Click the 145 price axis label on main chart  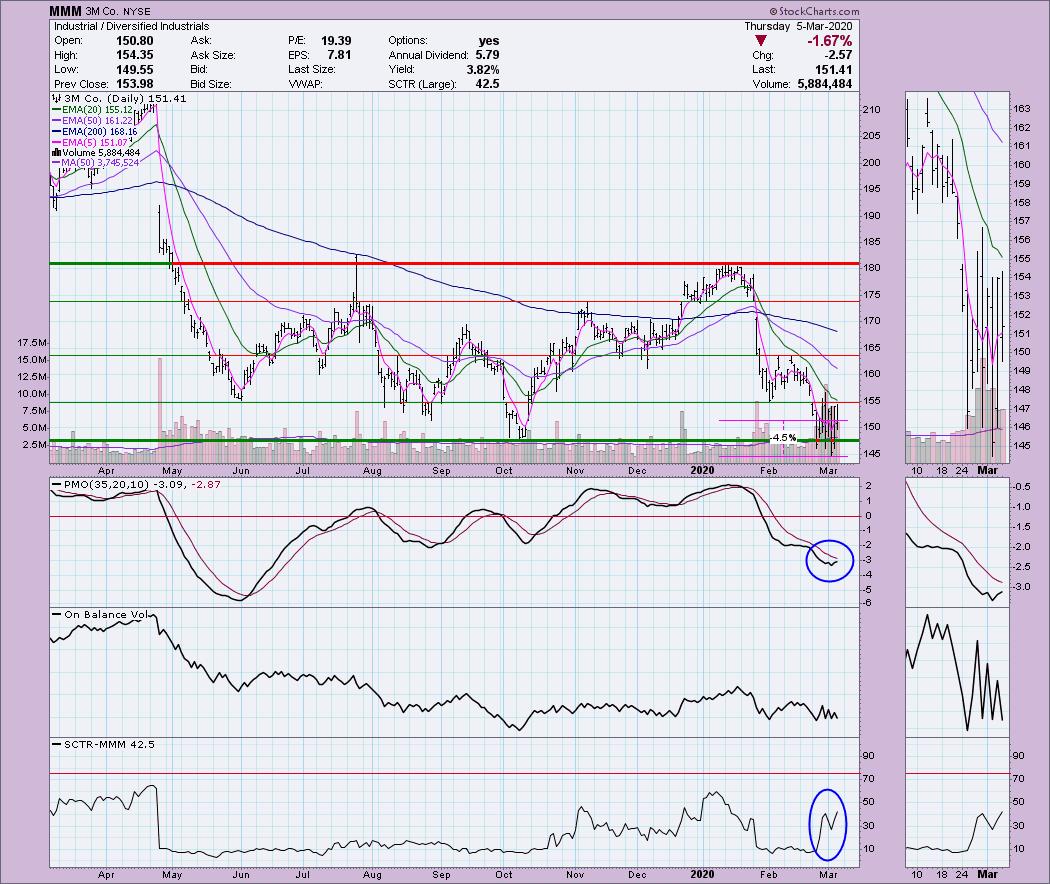tap(871, 454)
